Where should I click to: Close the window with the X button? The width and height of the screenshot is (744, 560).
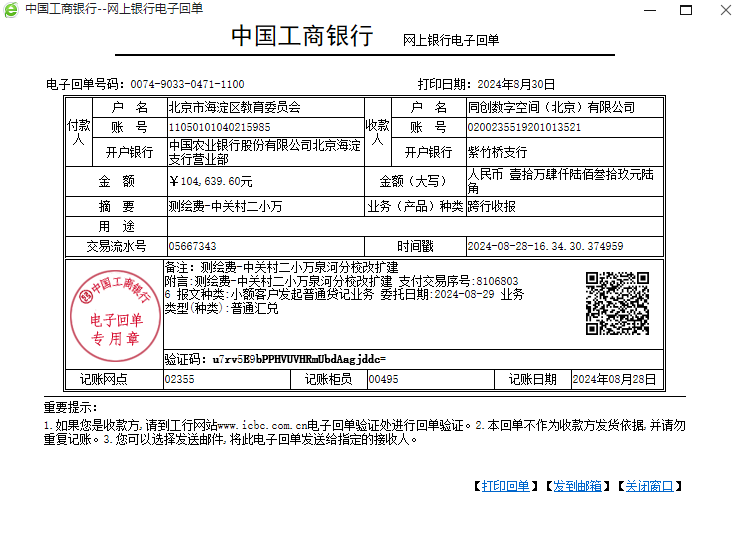pos(725,10)
